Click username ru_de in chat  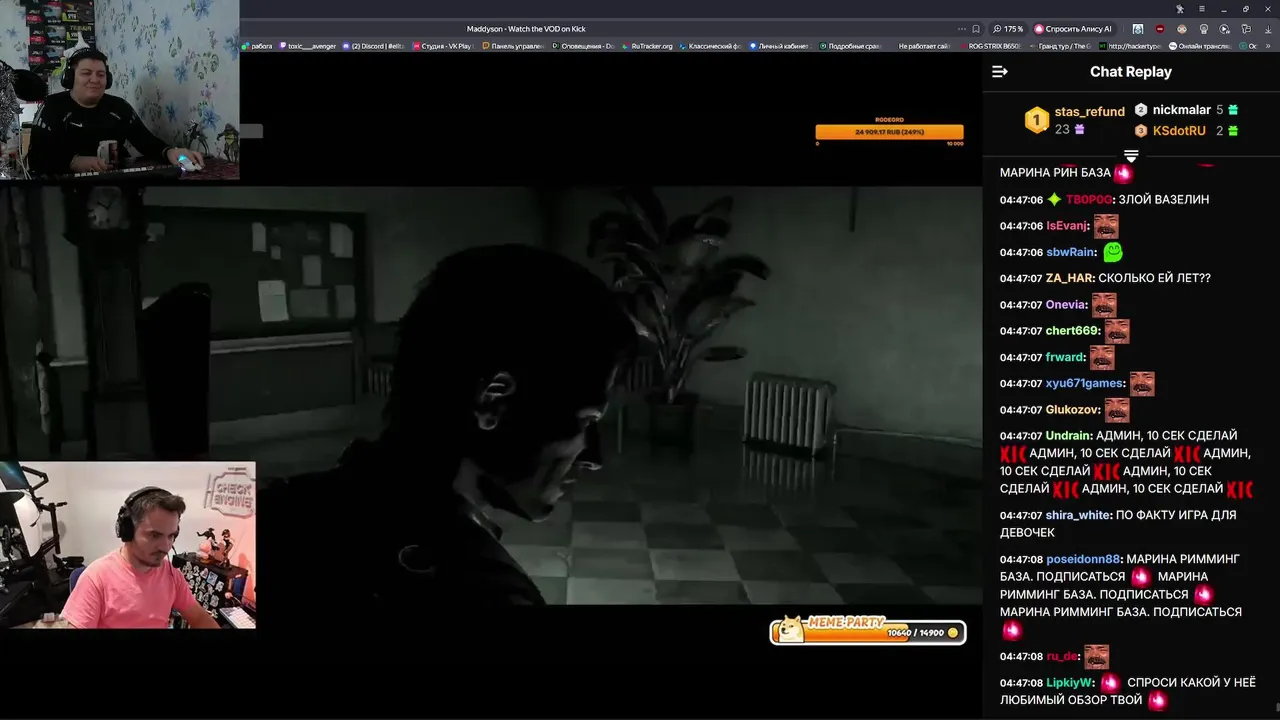pyautogui.click(x=1062, y=657)
